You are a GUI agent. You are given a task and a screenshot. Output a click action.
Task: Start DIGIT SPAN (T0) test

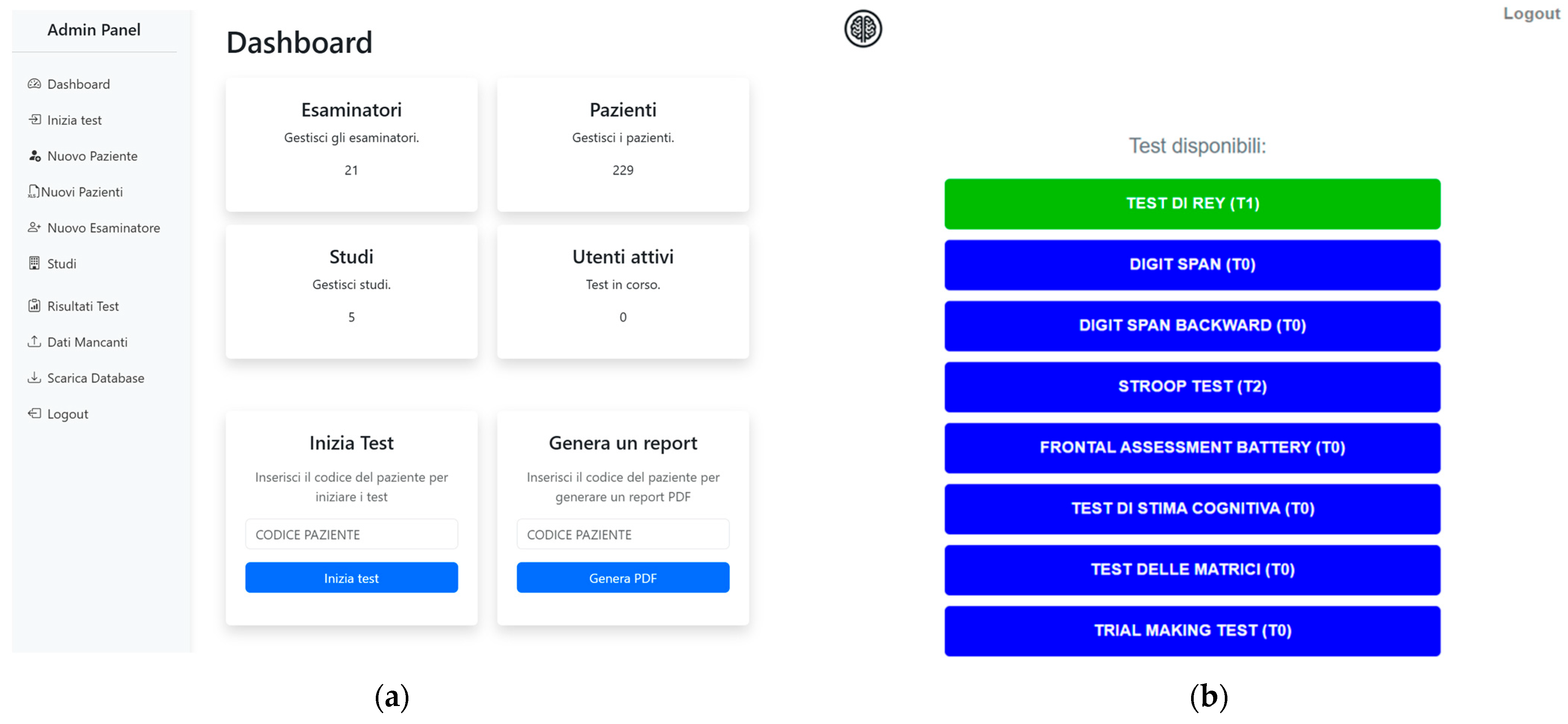(x=1192, y=264)
